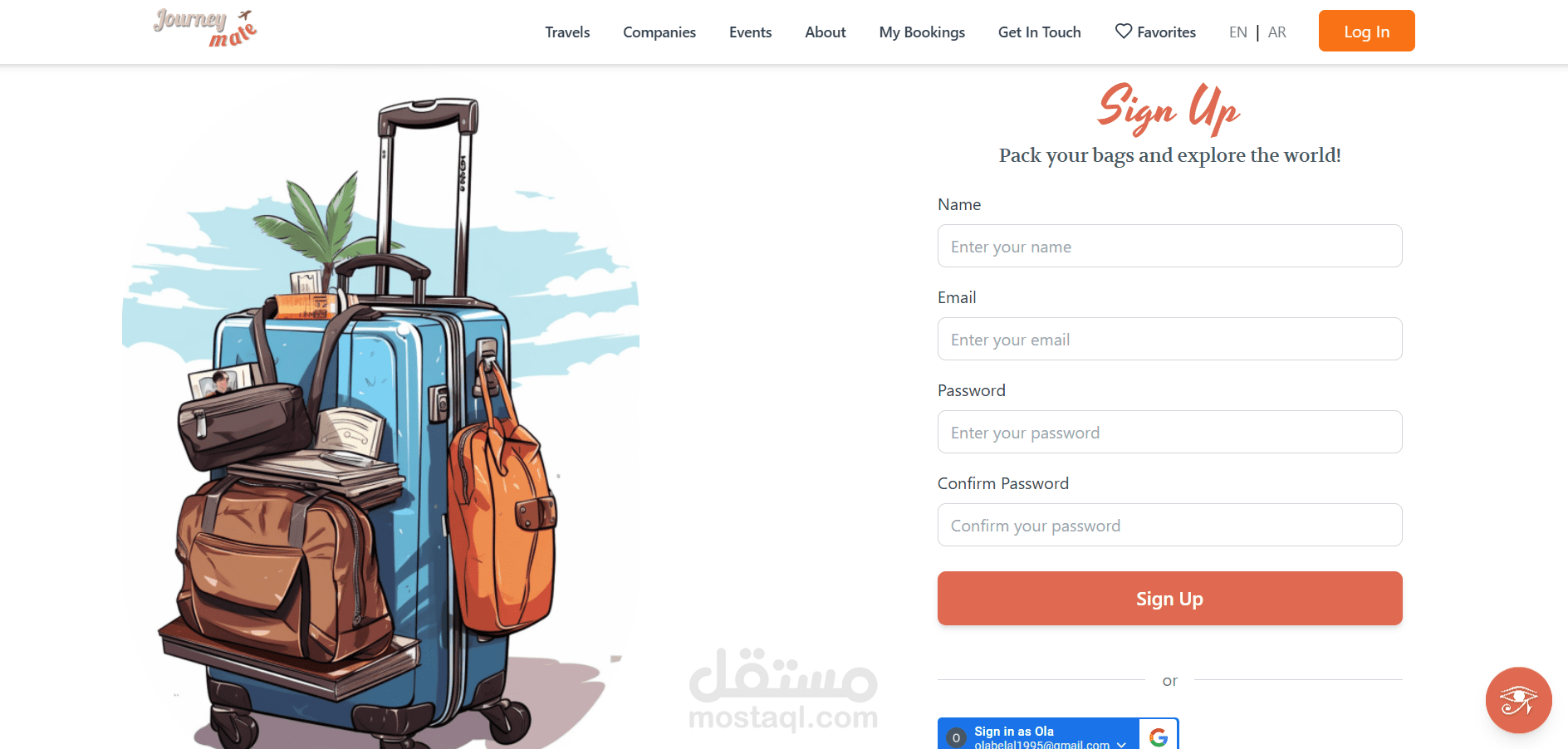This screenshot has height=749, width=1568.
Task: Open the Eye of Horus floating button
Action: point(1518,700)
